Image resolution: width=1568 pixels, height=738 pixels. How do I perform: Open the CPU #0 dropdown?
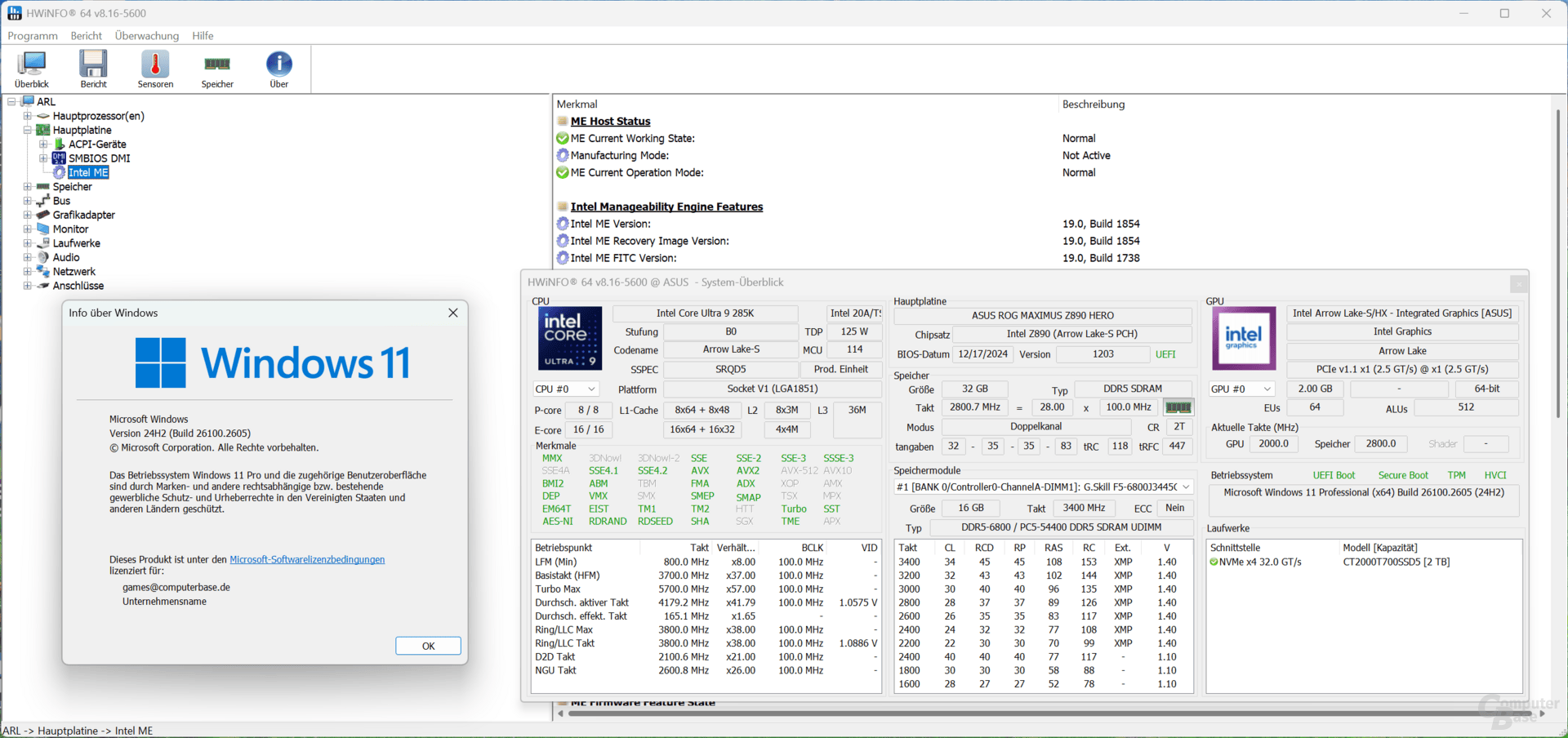pos(565,389)
